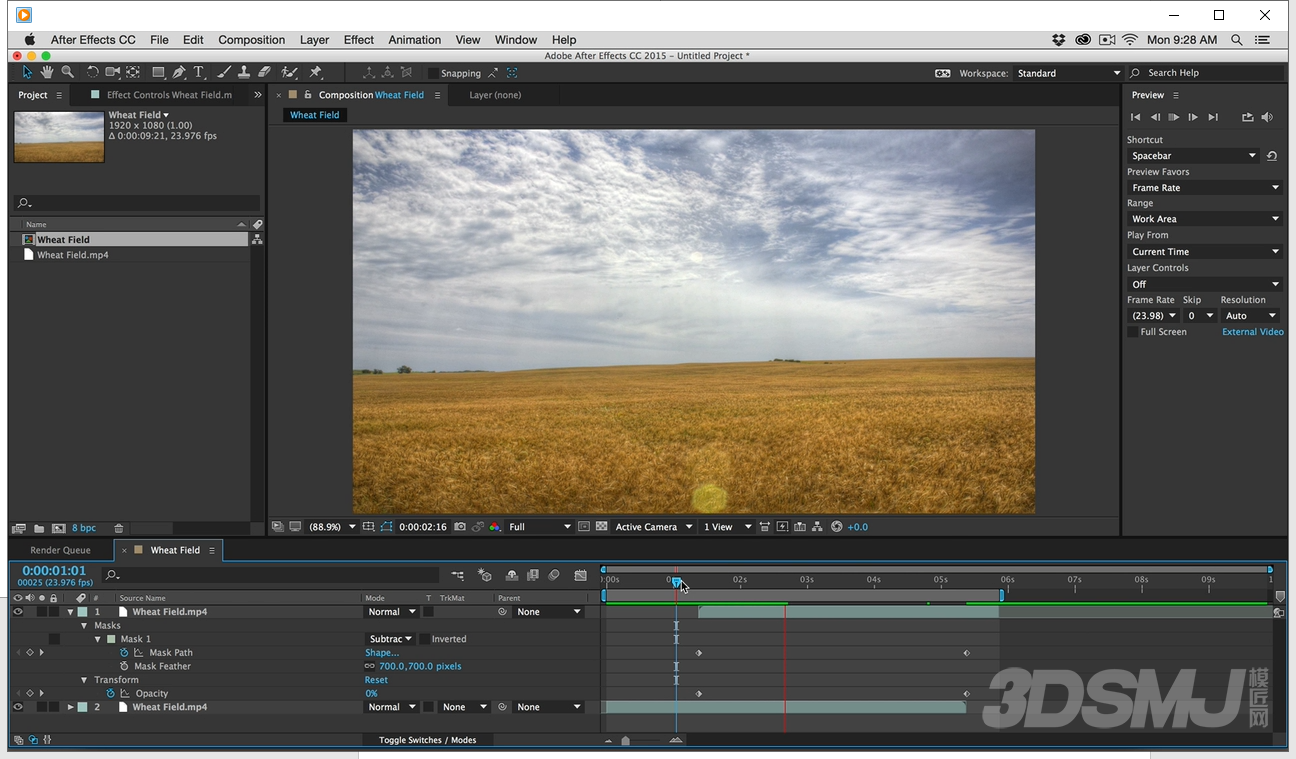Select the Brush tool

[x=223, y=72]
